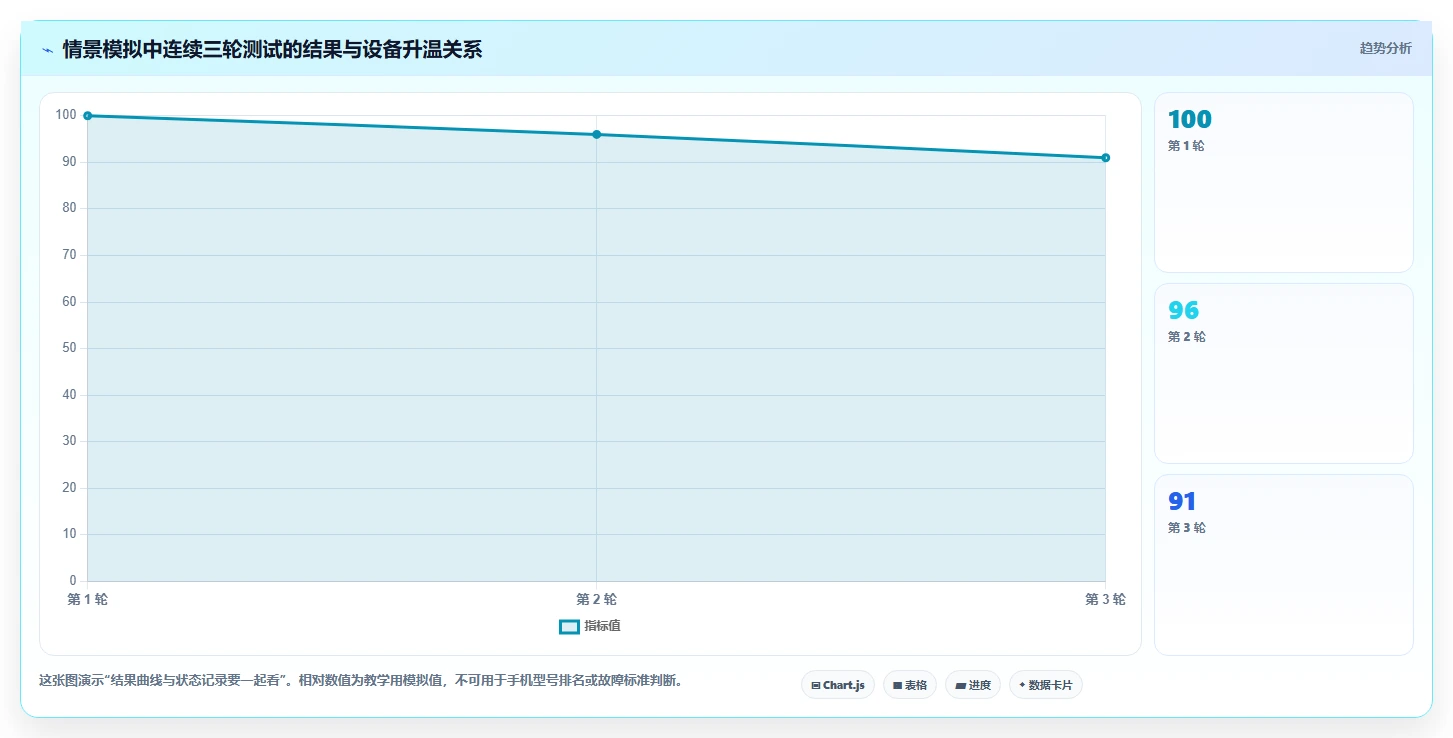Click the 第 1 轮 x-axis label
Viewport: 1453px width, 738px height.
88,599
